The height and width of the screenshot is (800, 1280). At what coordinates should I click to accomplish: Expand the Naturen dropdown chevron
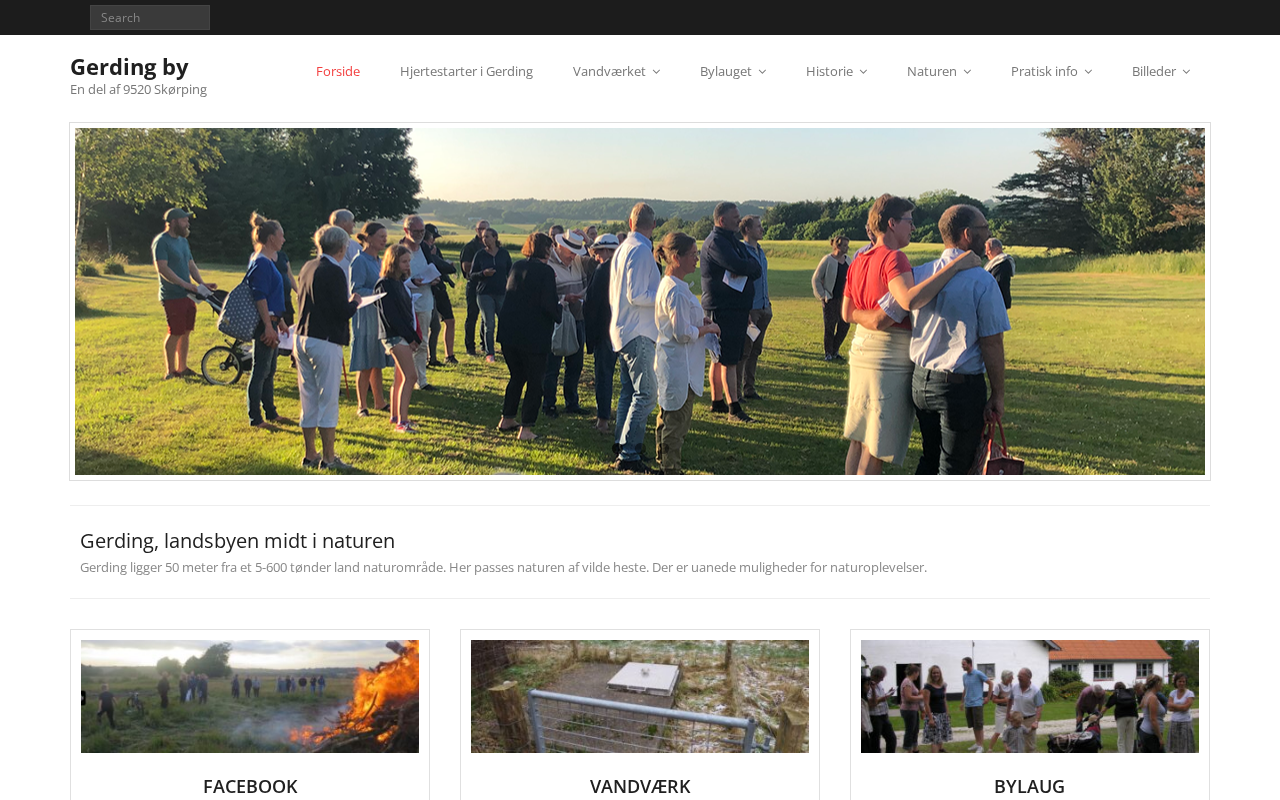pyautogui.click(x=967, y=72)
